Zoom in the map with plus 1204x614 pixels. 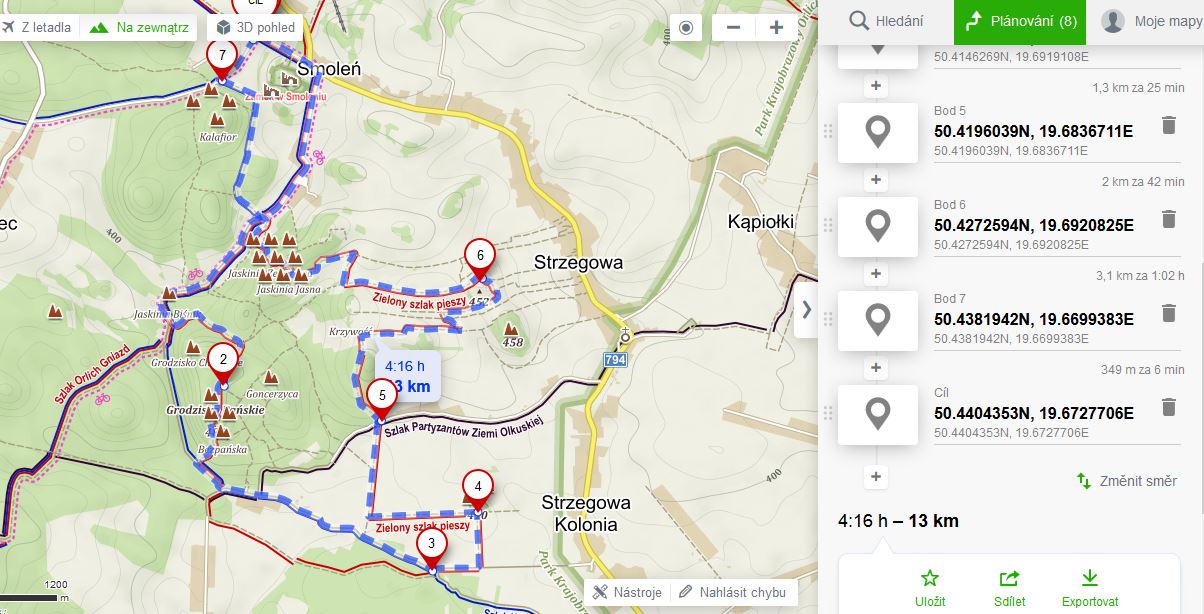tap(776, 27)
